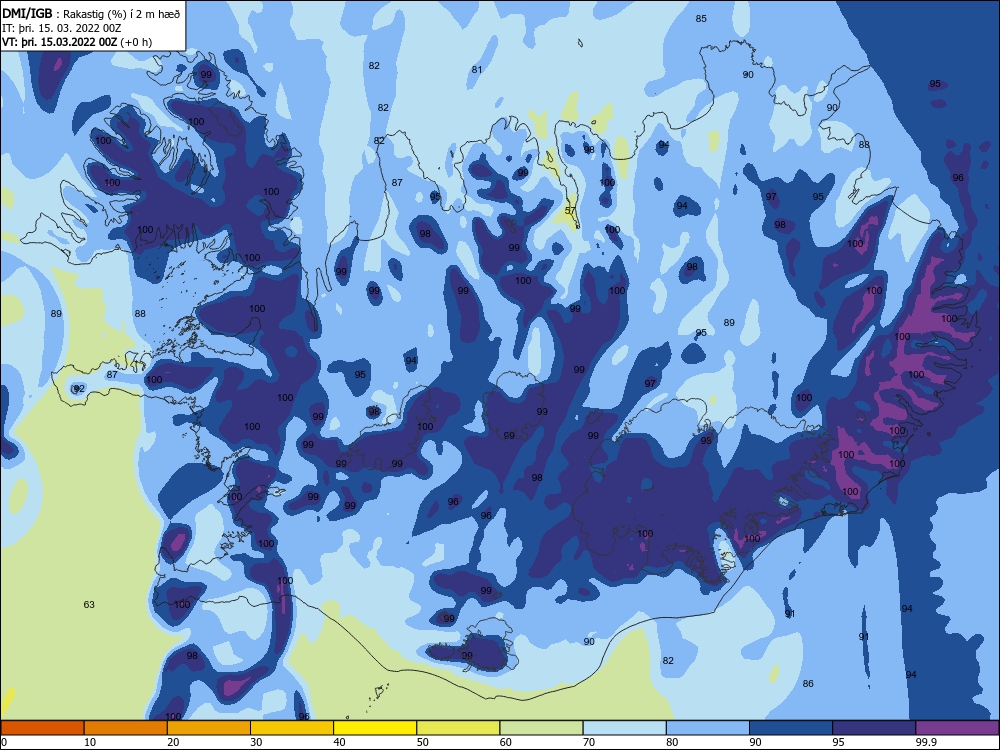Select the 80–90 medium blue legend swatch
Viewport: 1000px width, 750px height.
pos(708,728)
